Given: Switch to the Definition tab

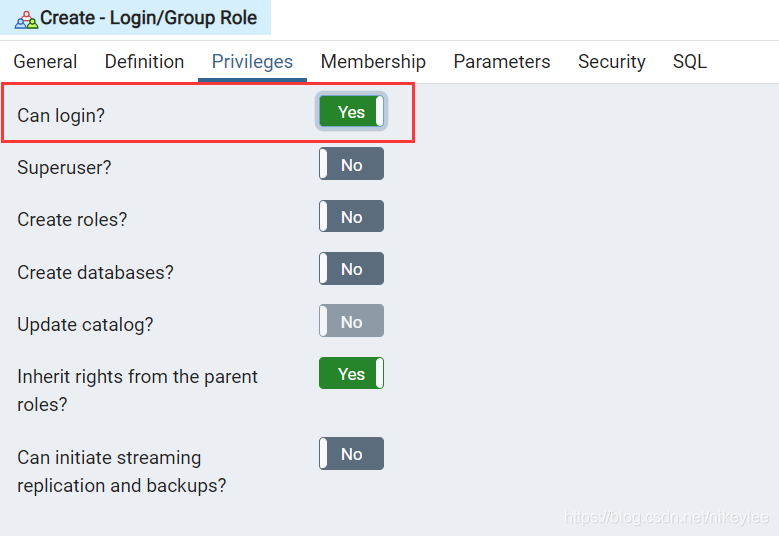Looking at the screenshot, I should [145, 62].
